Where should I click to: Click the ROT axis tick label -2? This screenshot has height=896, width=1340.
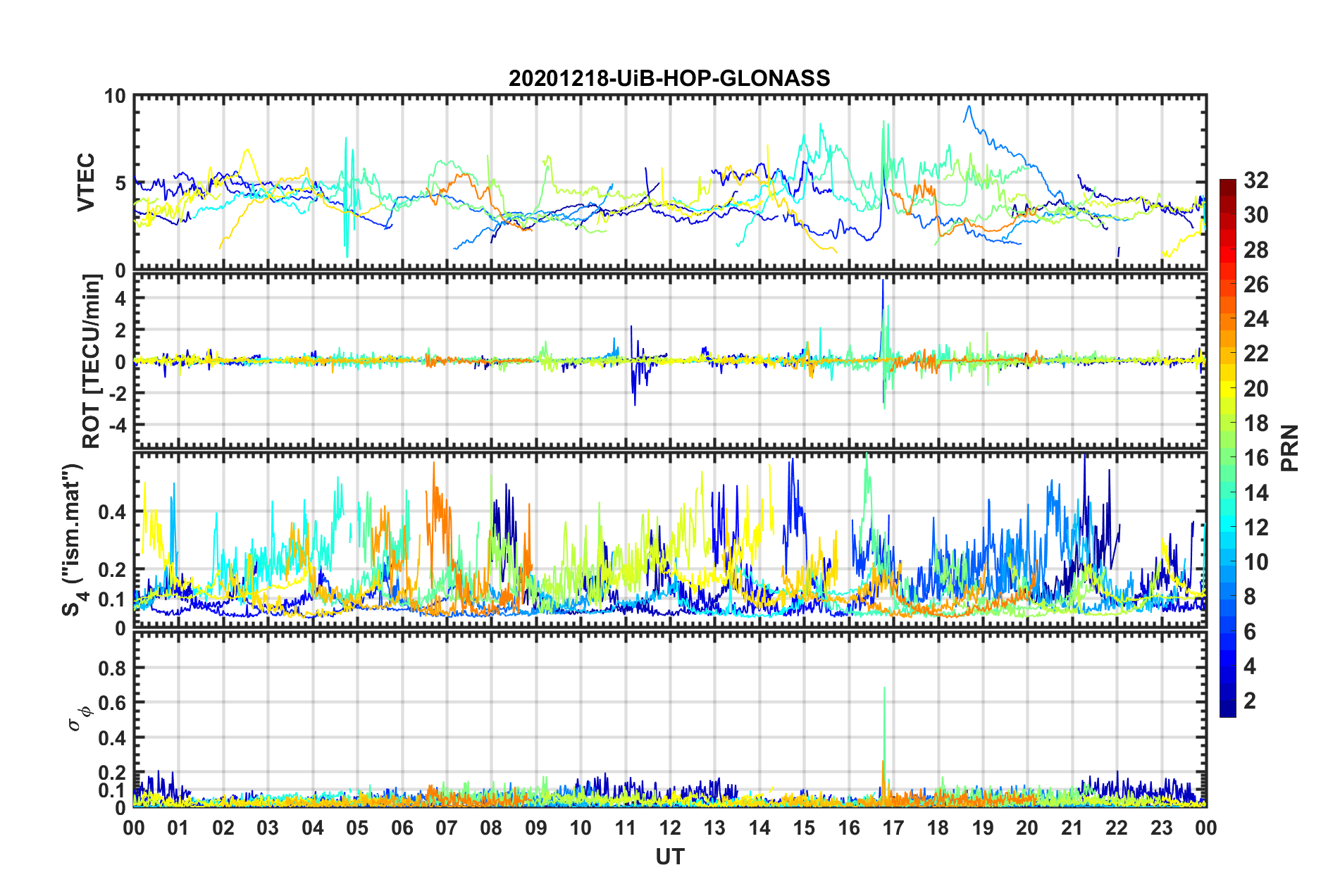tap(117, 393)
